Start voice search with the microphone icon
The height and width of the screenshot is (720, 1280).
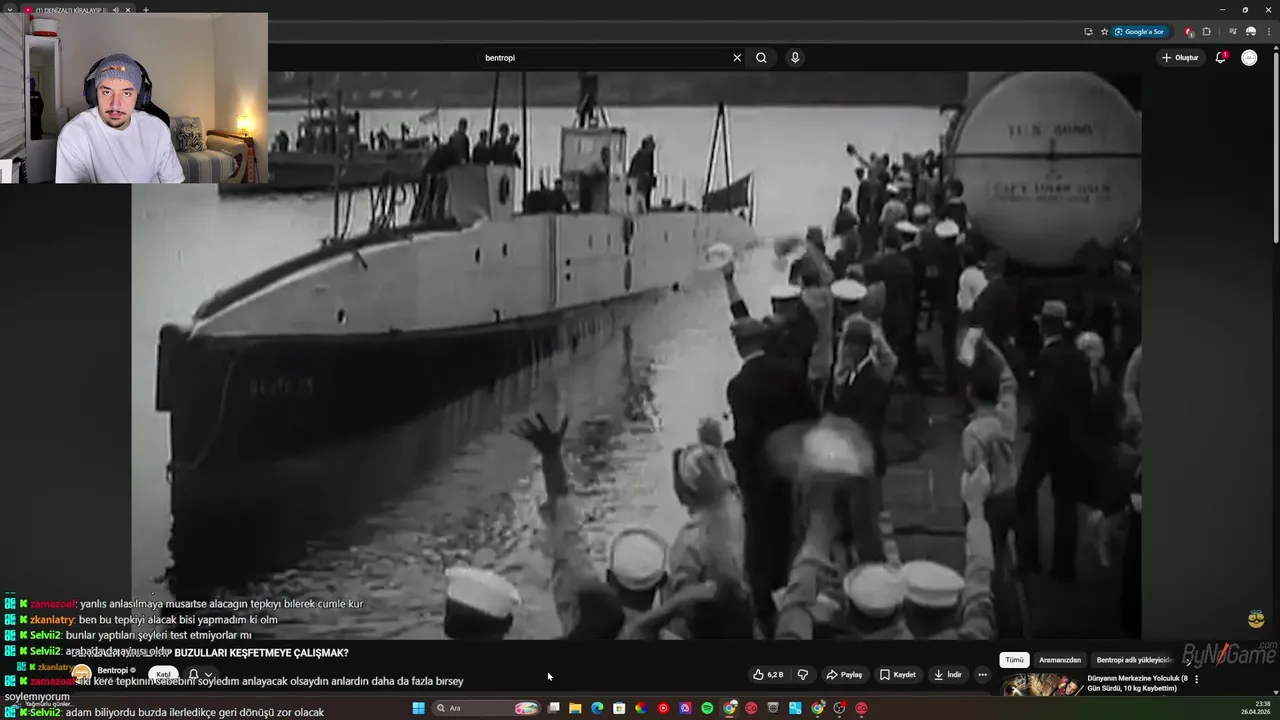(795, 58)
